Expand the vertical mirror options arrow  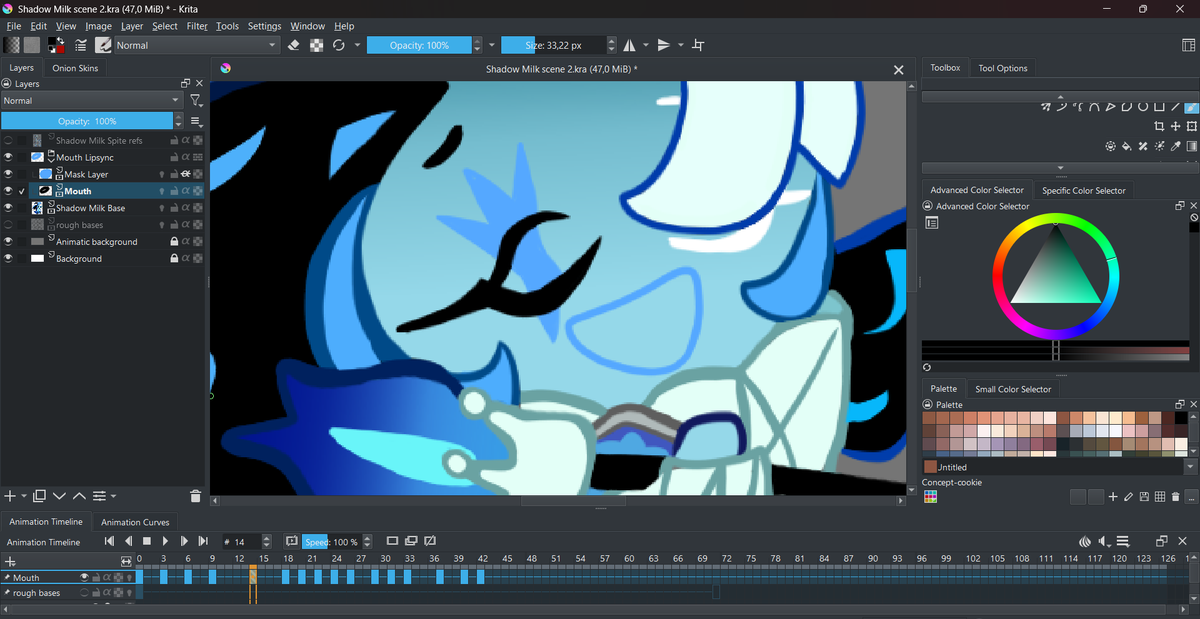tap(680, 45)
